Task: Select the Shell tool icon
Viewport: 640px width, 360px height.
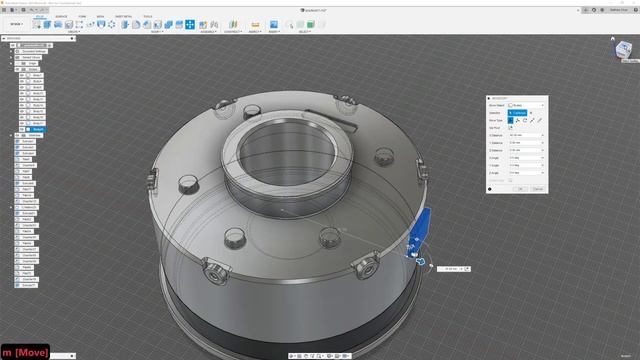Action: (158, 24)
